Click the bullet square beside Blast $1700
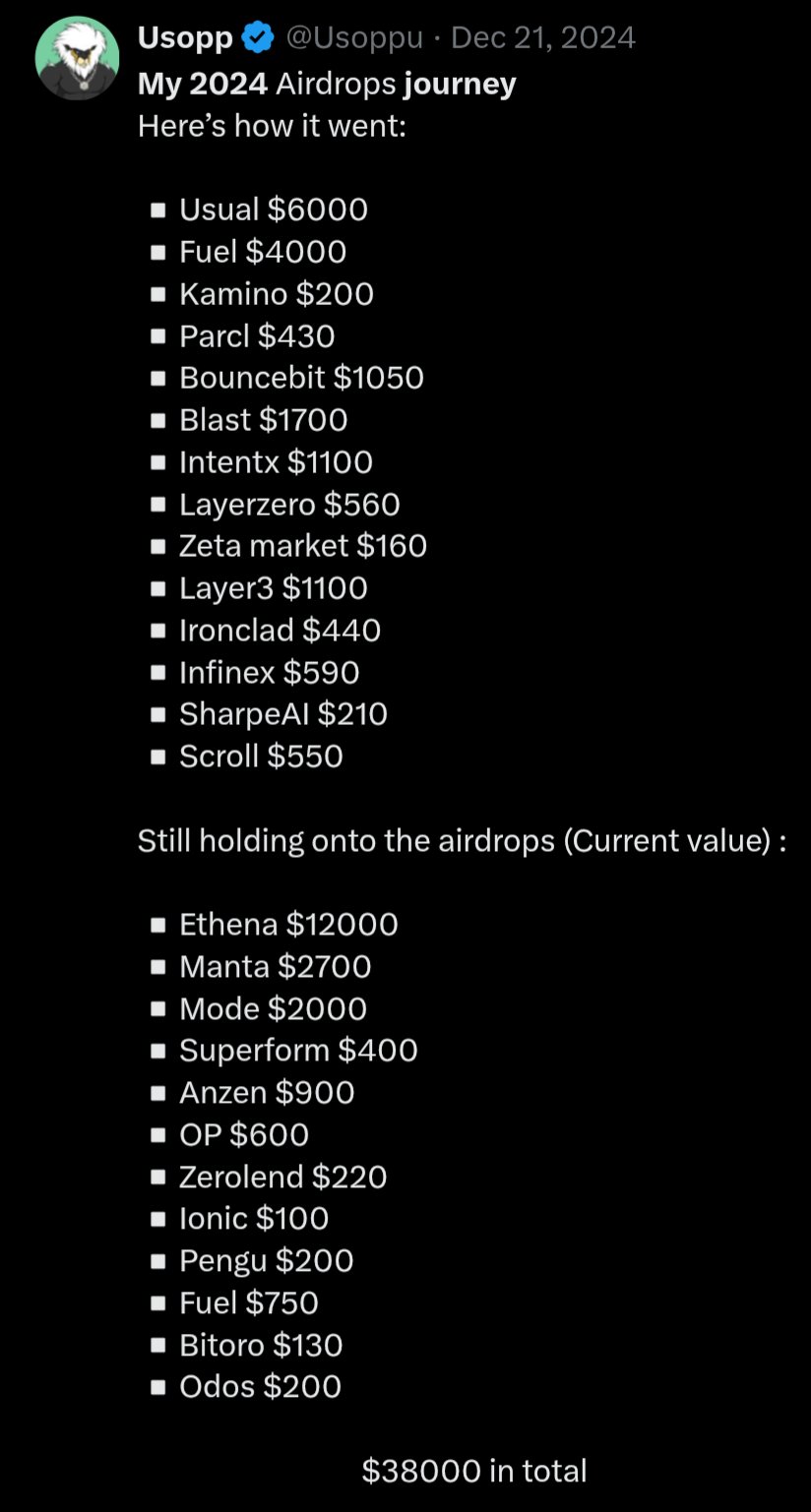The width and height of the screenshot is (811, 1512). tap(158, 420)
